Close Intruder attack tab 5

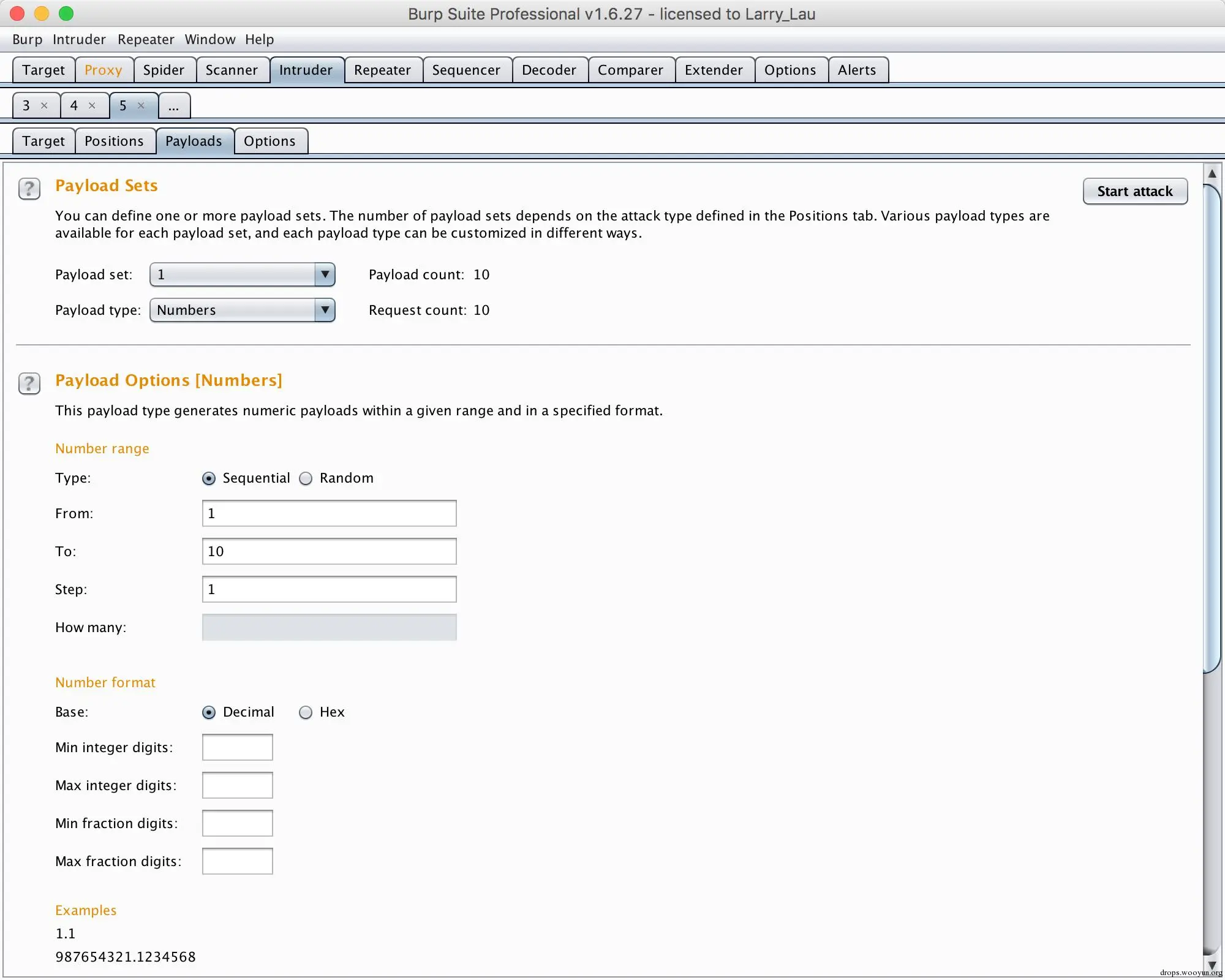tap(141, 105)
